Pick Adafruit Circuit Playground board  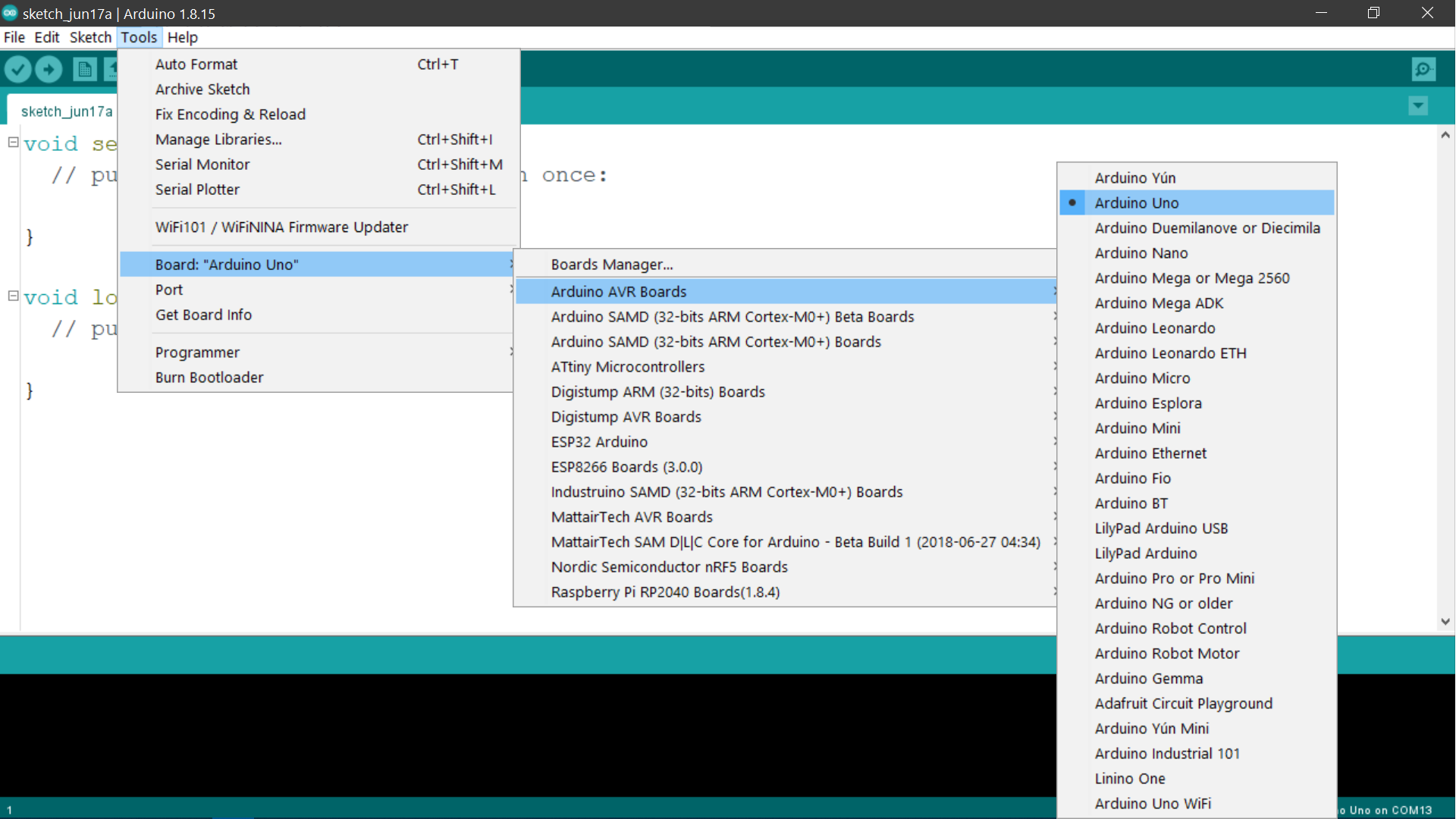[1197, 703]
